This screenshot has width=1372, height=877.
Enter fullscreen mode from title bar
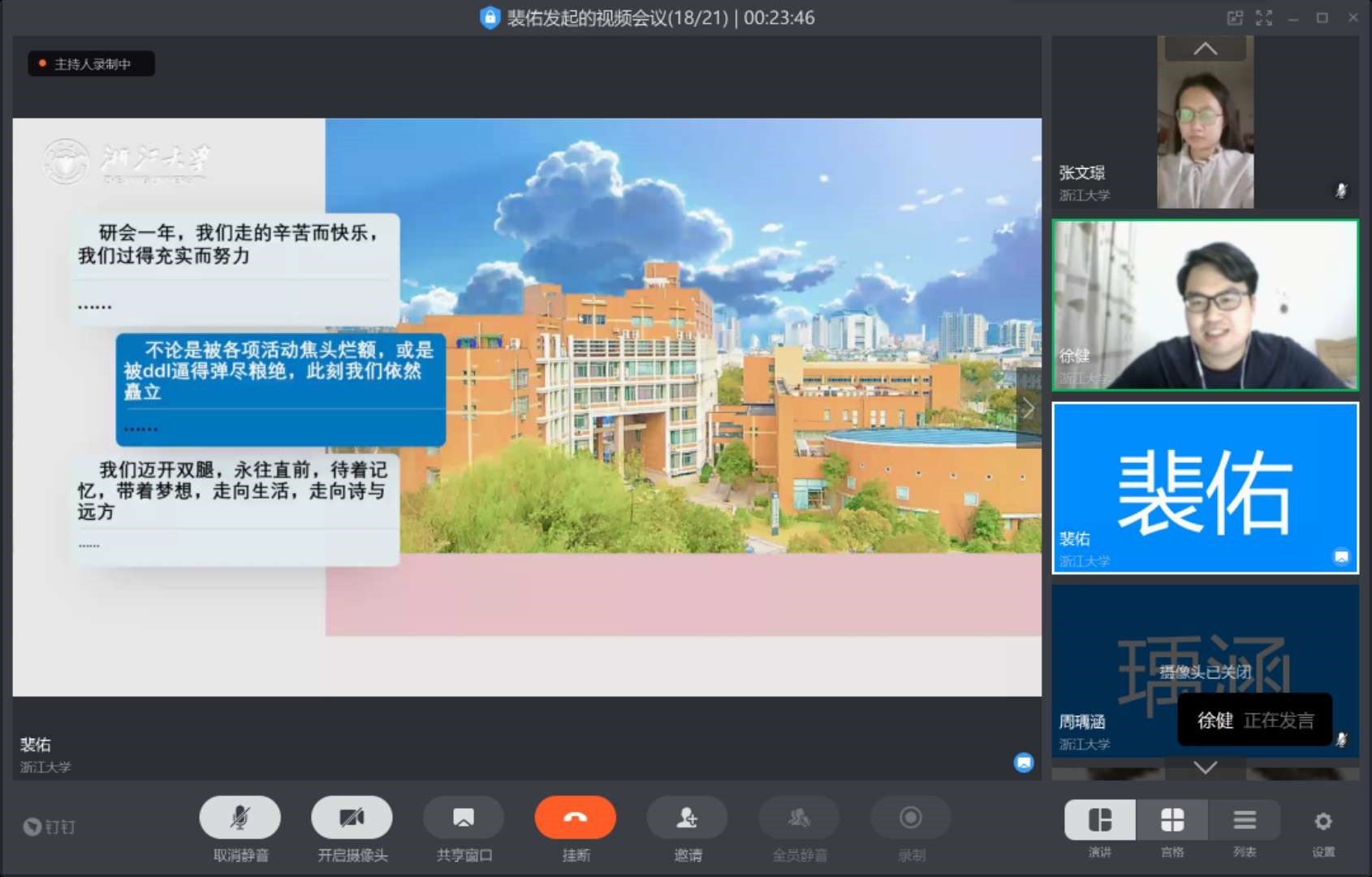[1264, 18]
